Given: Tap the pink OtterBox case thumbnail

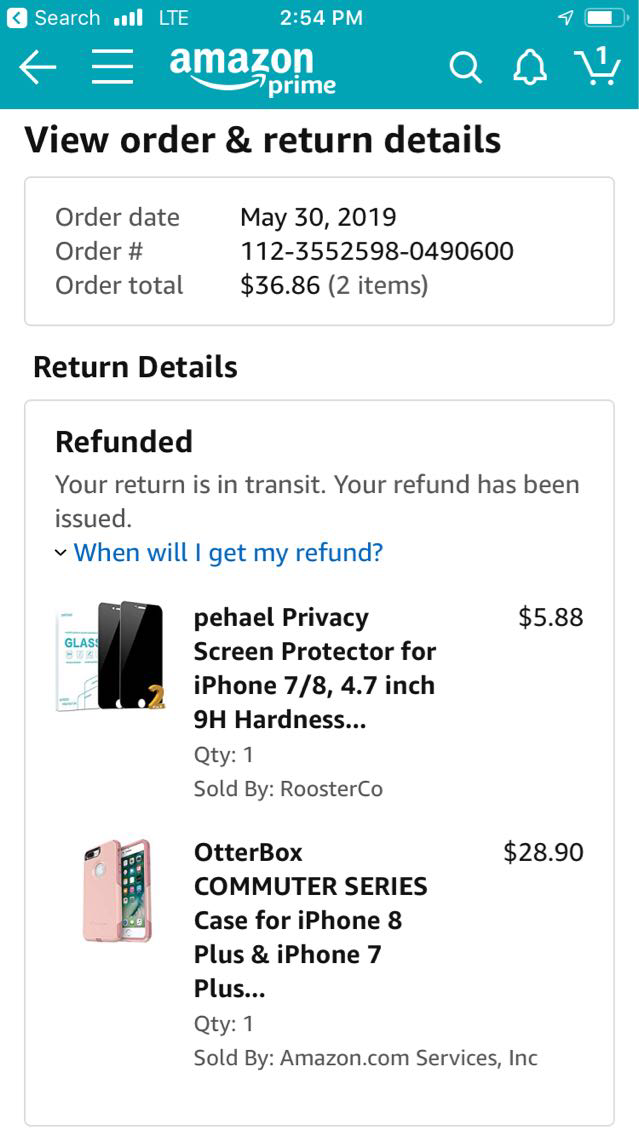Looking at the screenshot, I should 116,891.
